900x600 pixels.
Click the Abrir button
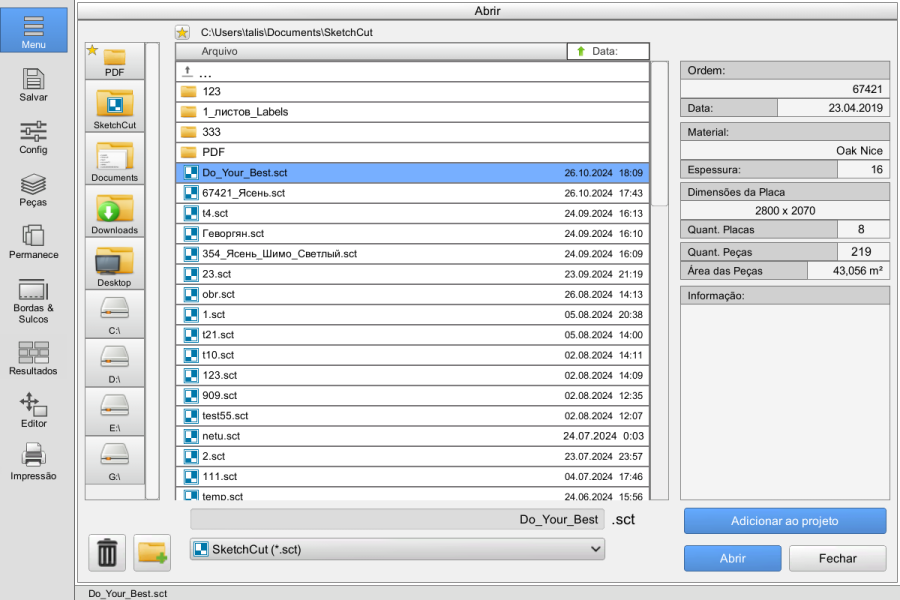732,558
